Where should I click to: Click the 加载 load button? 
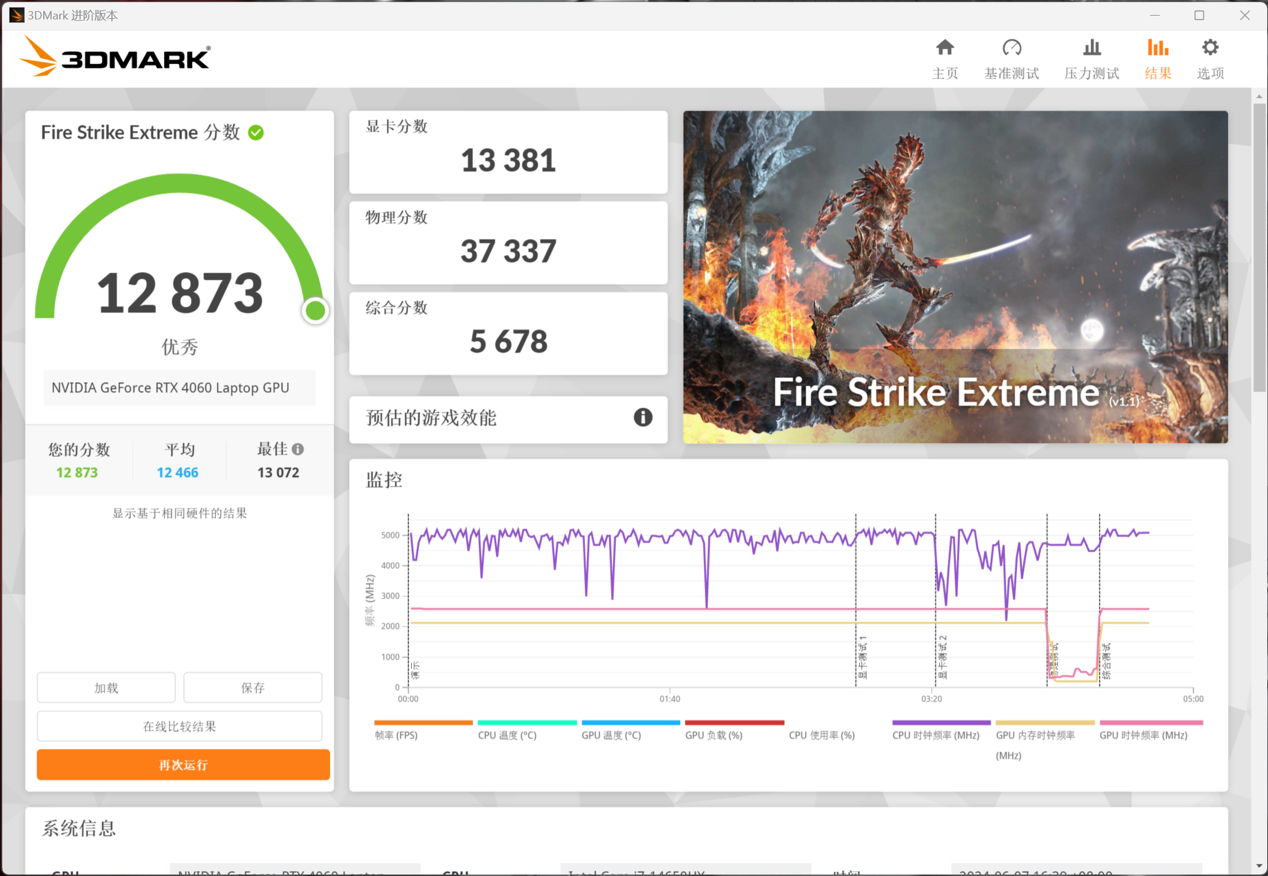click(106, 688)
